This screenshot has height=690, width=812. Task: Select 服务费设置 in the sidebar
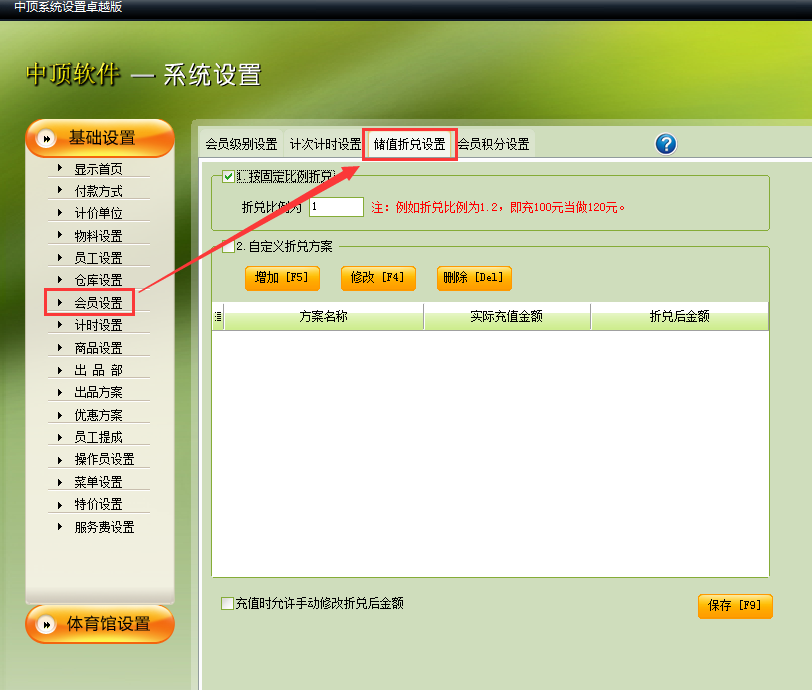104,527
